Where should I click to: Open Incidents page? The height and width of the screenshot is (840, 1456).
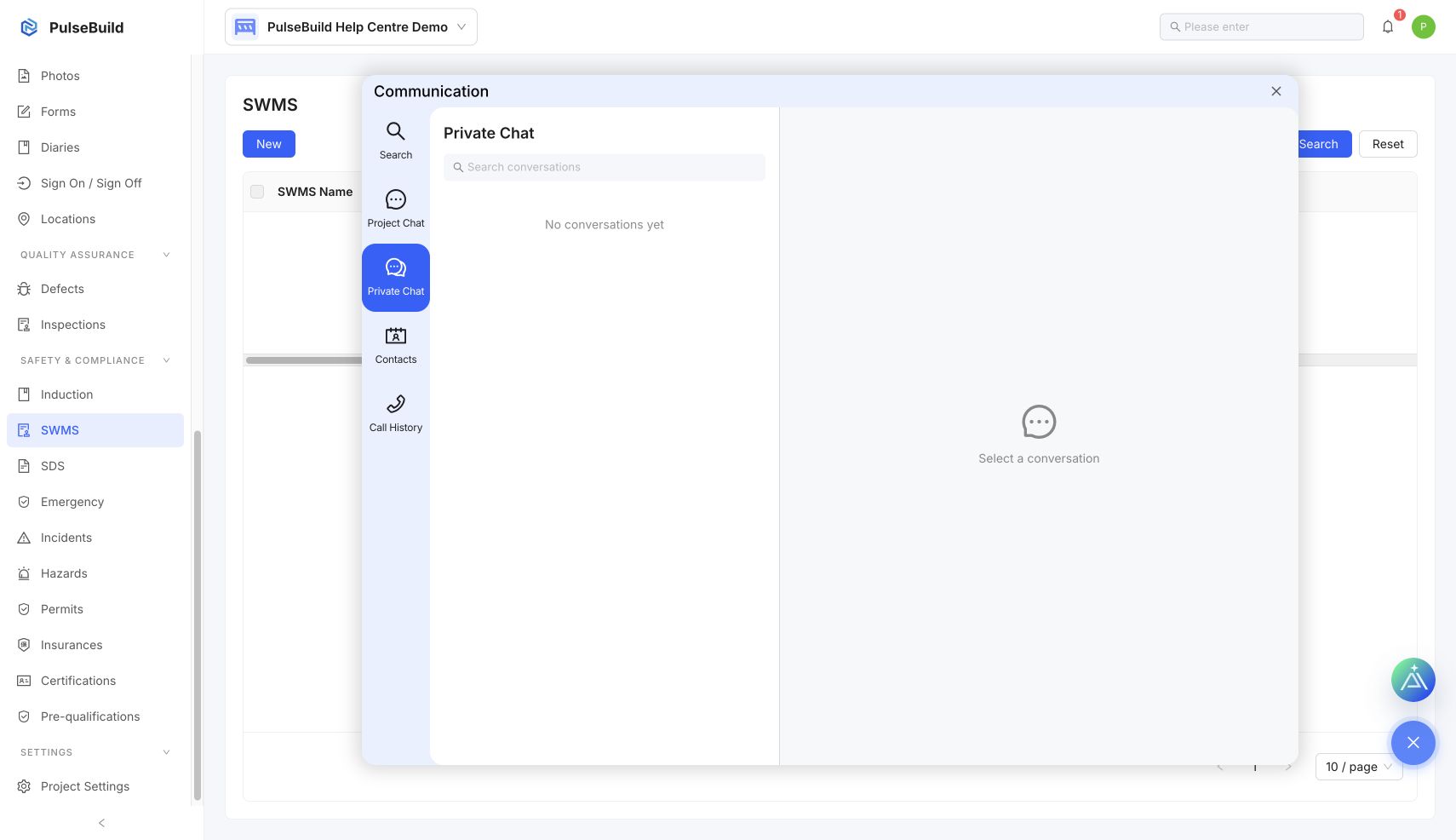coord(95,538)
